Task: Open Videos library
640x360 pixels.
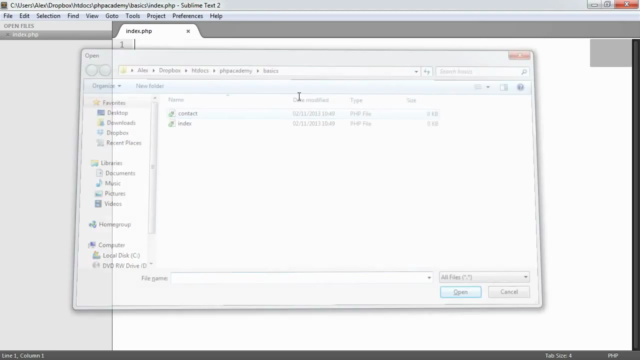Action: [x=113, y=204]
